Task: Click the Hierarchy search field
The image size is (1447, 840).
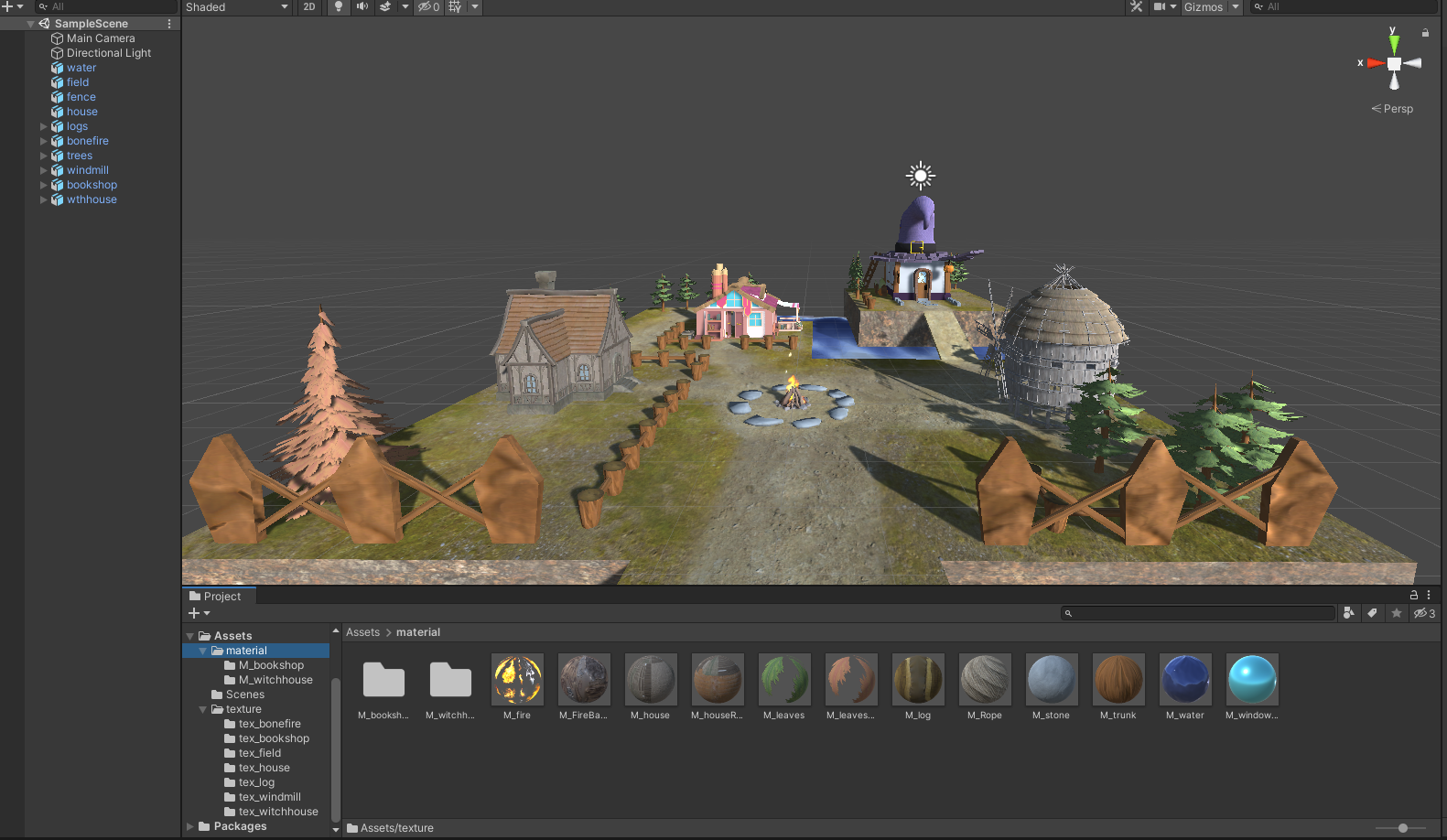Action: coord(107,7)
